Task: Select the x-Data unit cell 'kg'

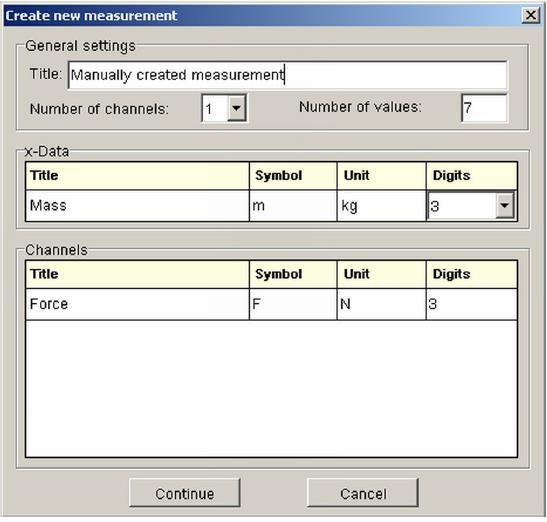Action: coord(381,206)
